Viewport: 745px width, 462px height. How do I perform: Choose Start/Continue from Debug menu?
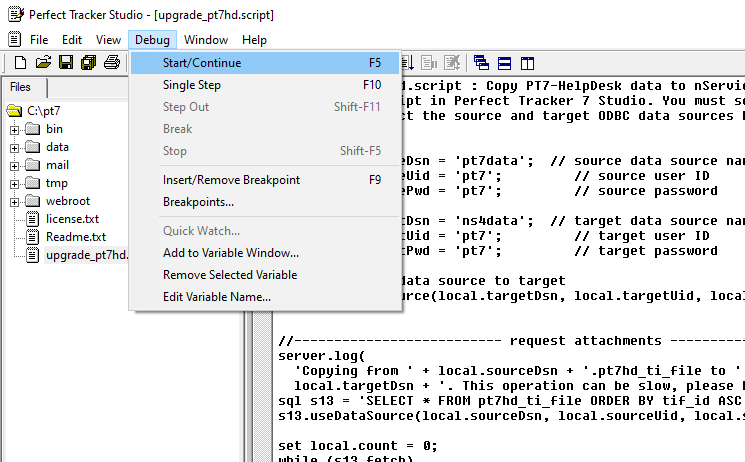point(265,63)
